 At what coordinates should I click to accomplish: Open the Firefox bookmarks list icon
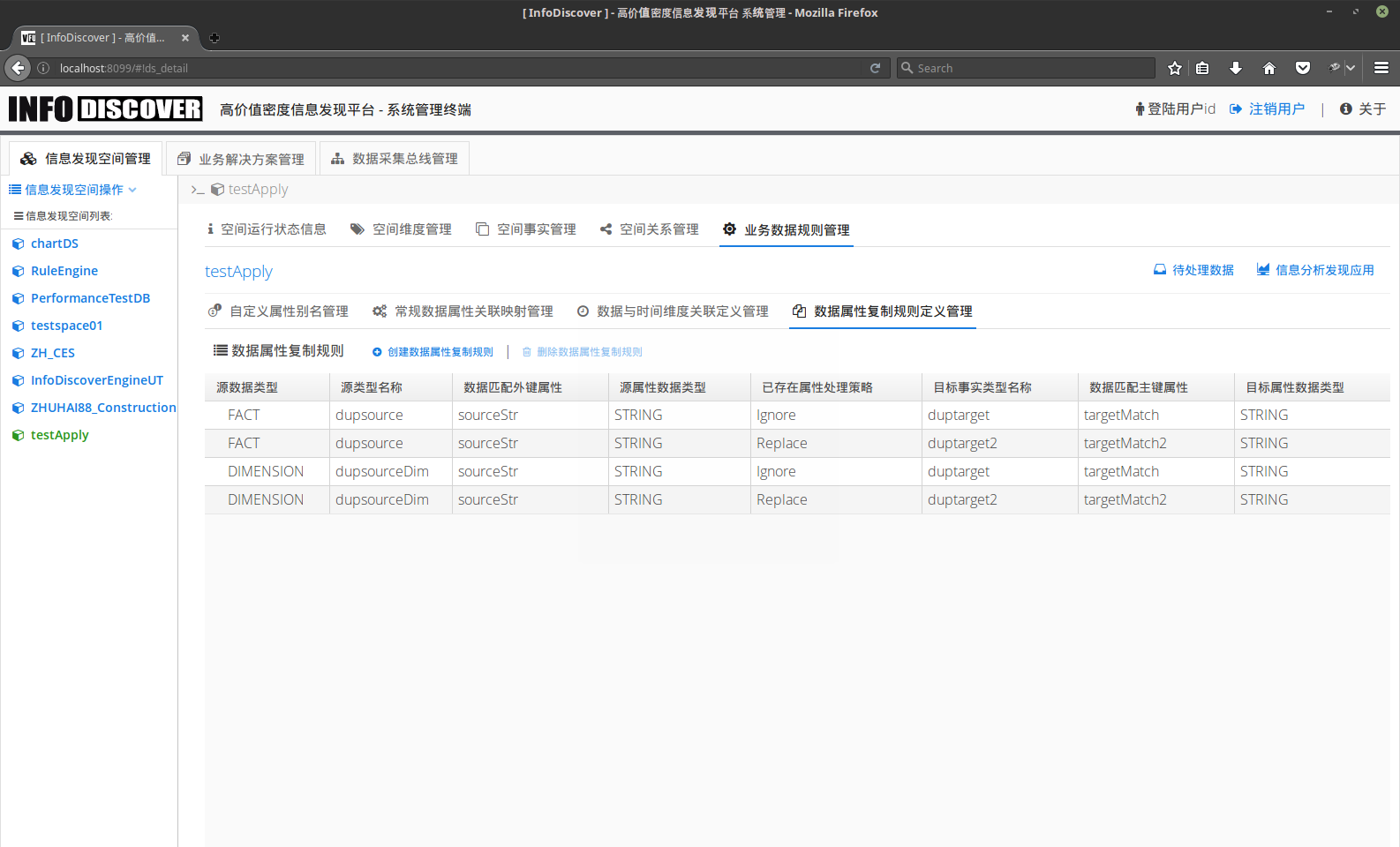pos(1202,68)
